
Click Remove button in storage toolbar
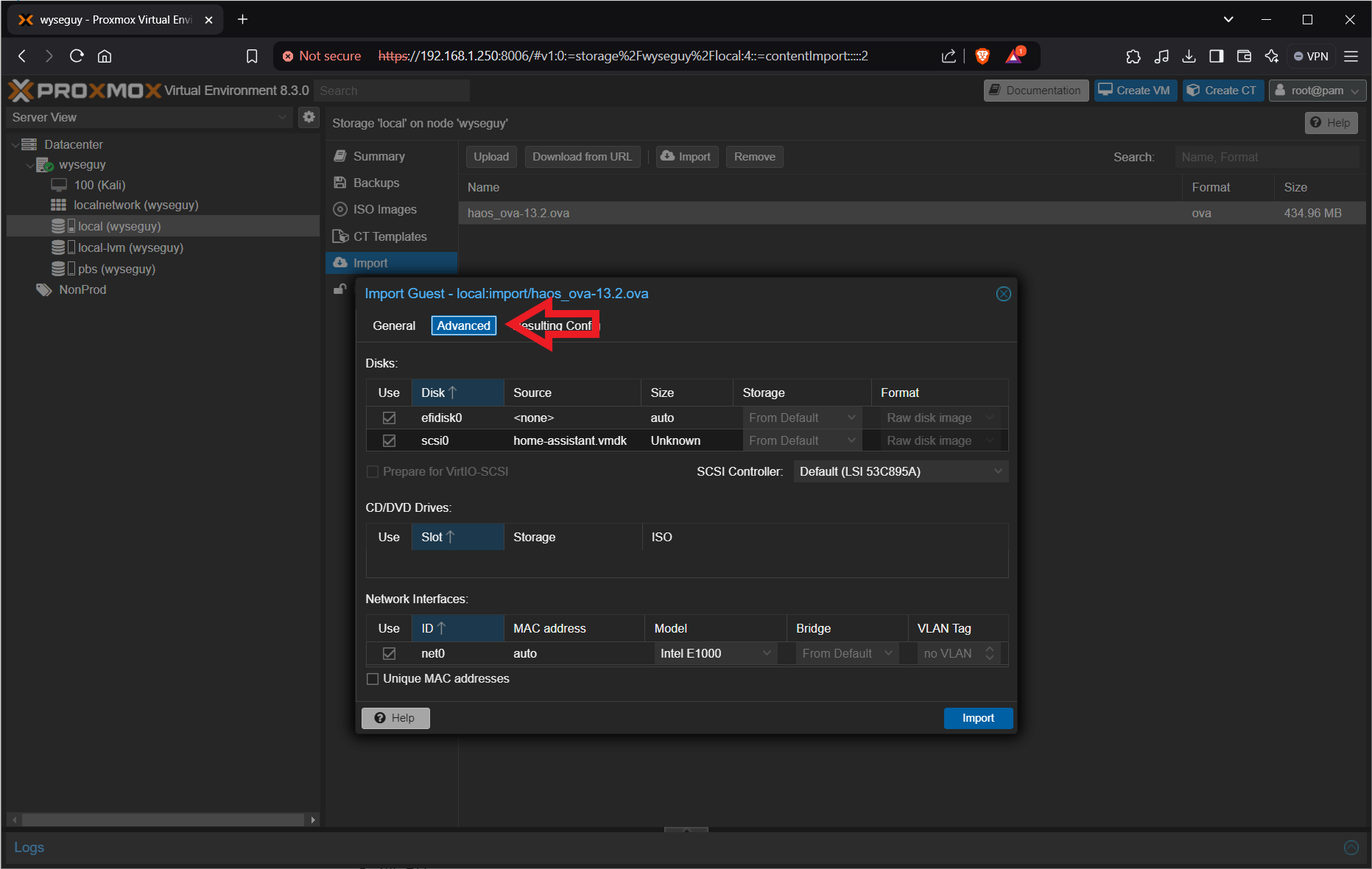[x=754, y=157]
